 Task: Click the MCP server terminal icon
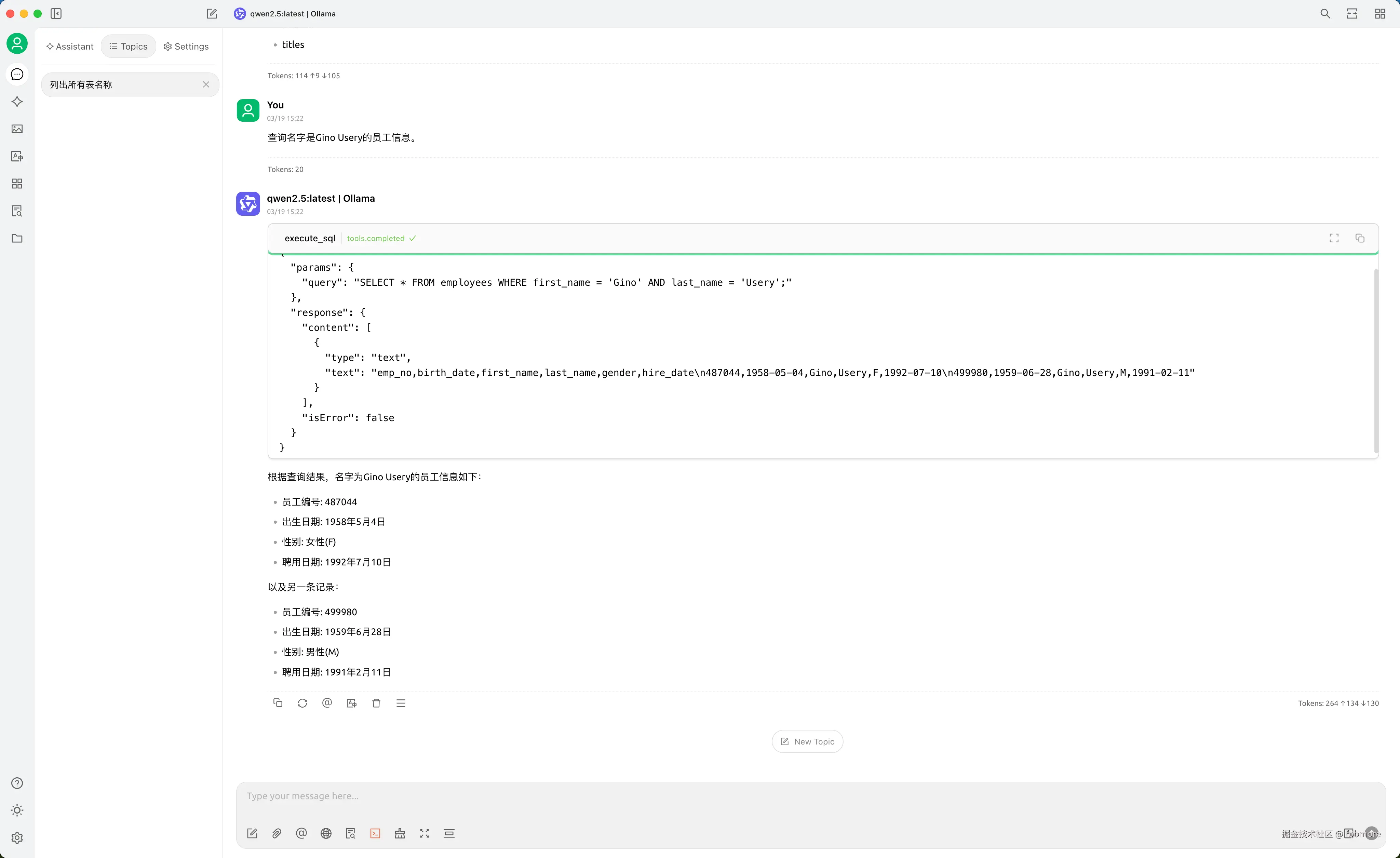pyautogui.click(x=375, y=833)
